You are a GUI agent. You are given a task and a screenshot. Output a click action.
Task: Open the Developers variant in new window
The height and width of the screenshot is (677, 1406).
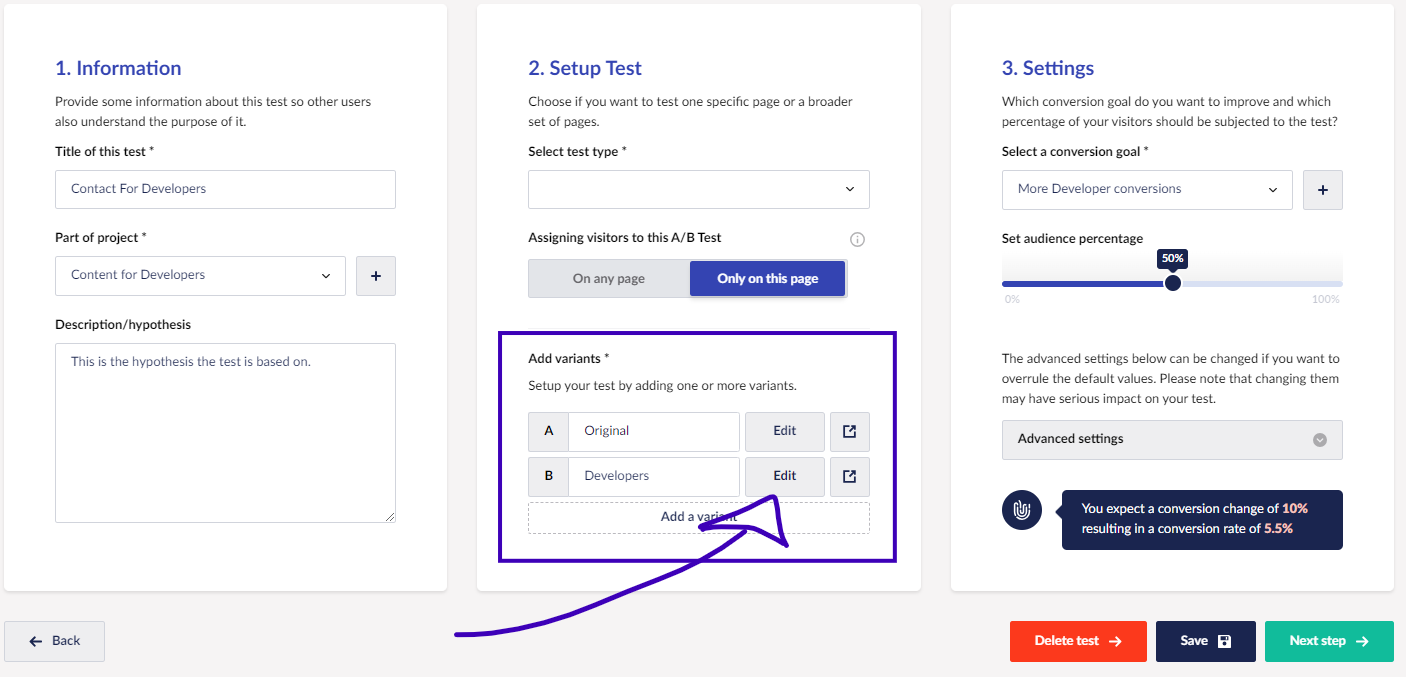tap(849, 476)
